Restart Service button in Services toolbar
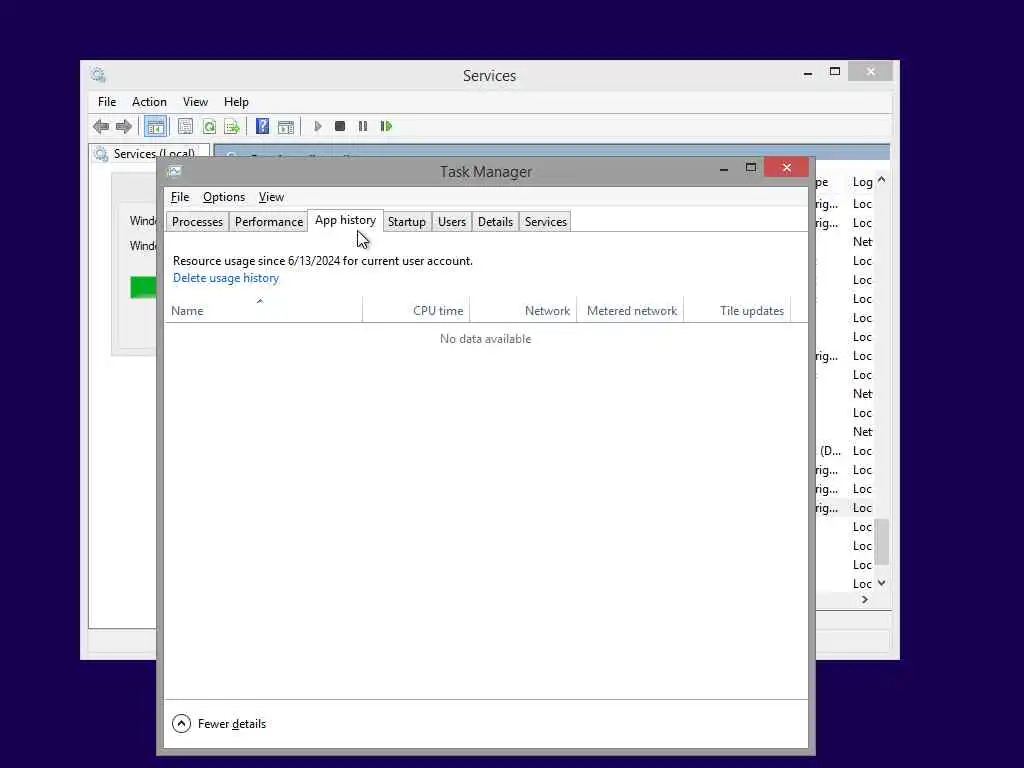The height and width of the screenshot is (768, 1024). click(386, 126)
